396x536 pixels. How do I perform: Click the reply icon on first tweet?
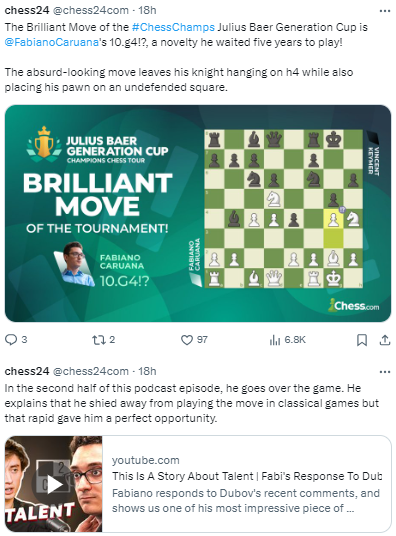11,339
